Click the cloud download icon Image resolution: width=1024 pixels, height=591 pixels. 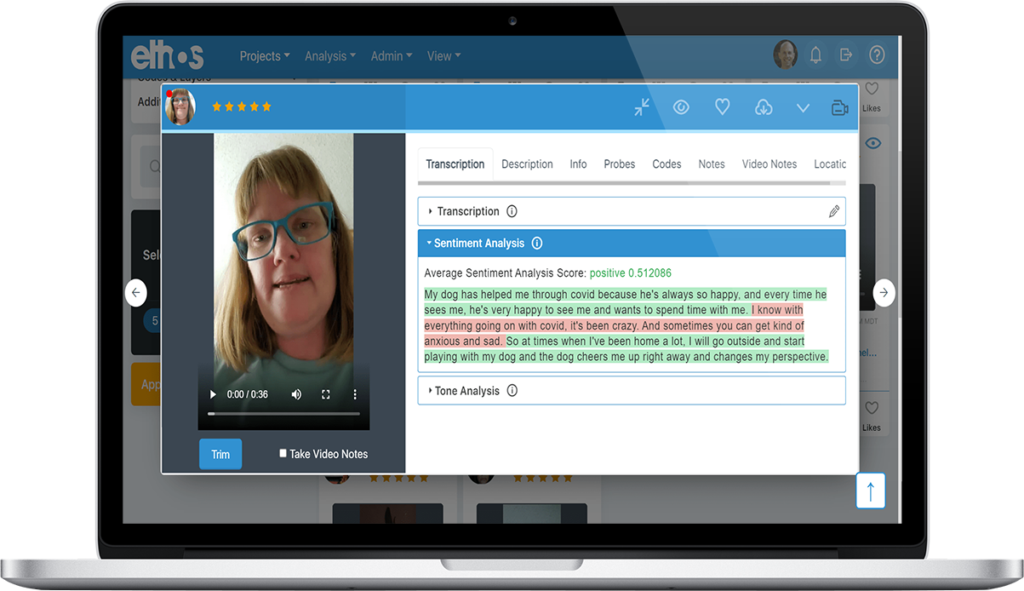pos(763,107)
